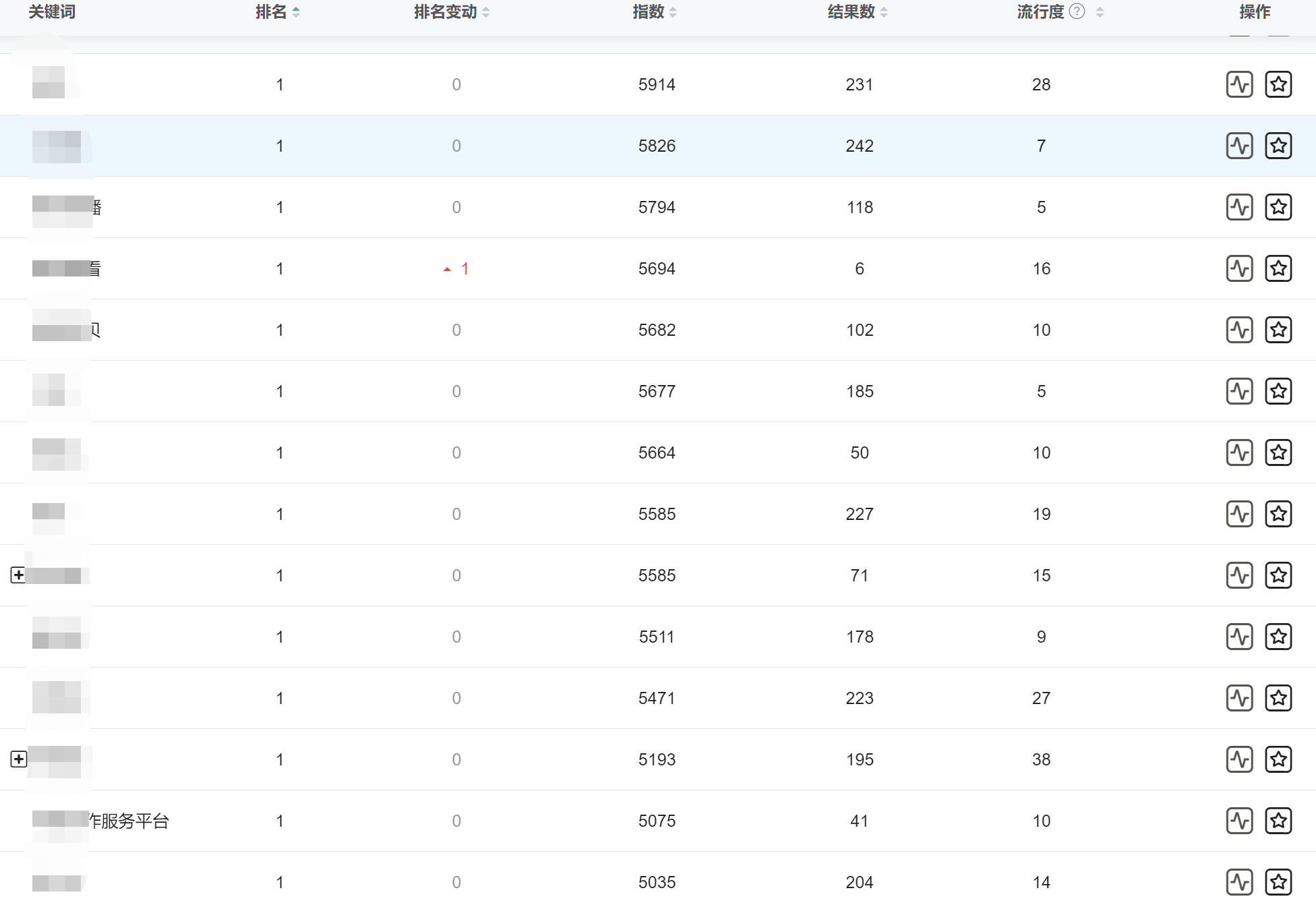This screenshot has height=905, width=1316.
Task: Click the help icon beside 流行度 header
Action: click(x=1077, y=11)
